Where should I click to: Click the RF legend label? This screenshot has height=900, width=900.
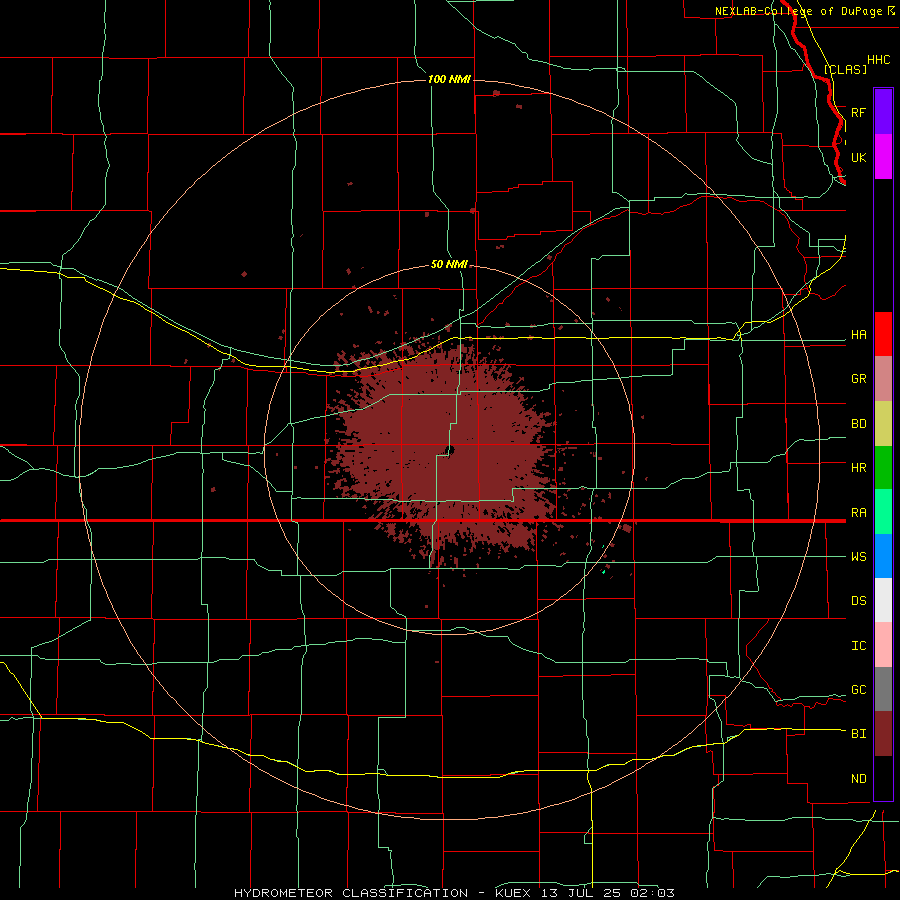point(859,112)
